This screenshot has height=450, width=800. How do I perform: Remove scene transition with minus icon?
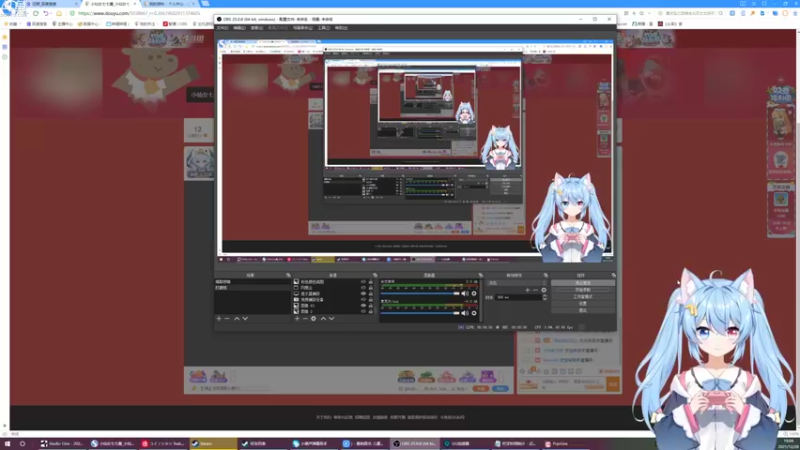(x=535, y=290)
